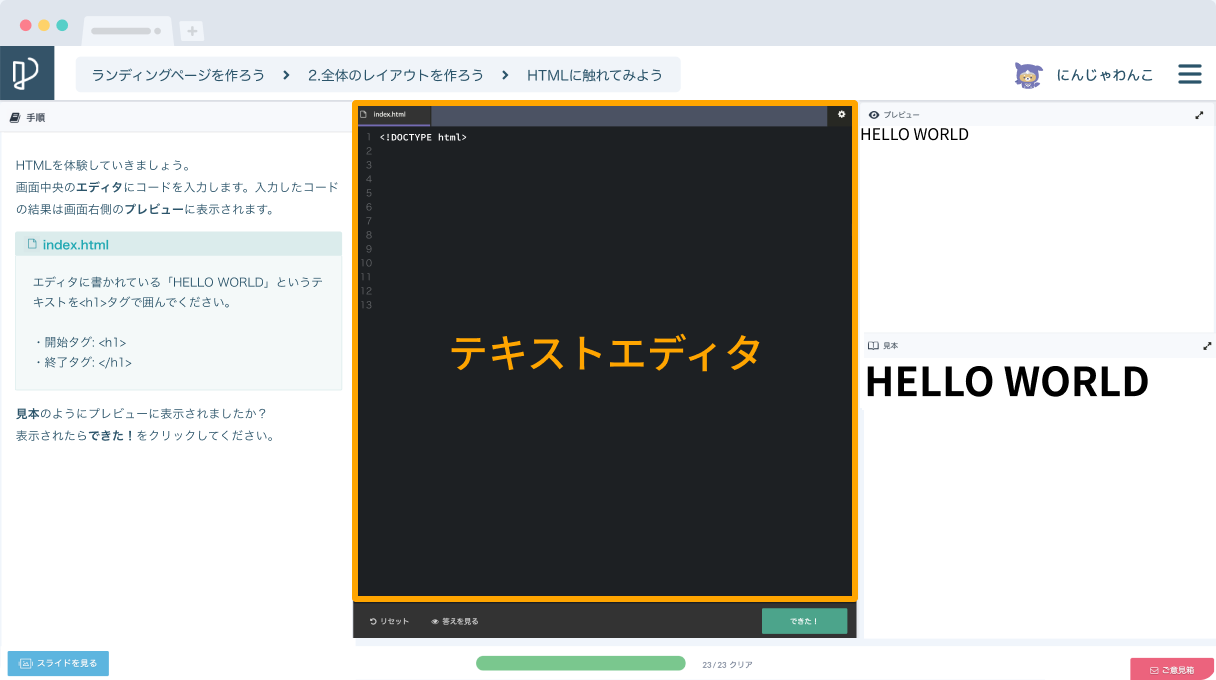This screenshot has width=1216, height=680.
Task: Expand the 見本 sample panel
Action: click(x=1207, y=346)
